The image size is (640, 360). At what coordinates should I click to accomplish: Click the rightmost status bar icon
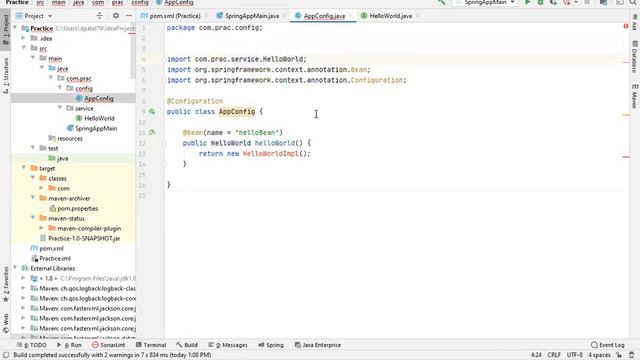click(x=632, y=355)
